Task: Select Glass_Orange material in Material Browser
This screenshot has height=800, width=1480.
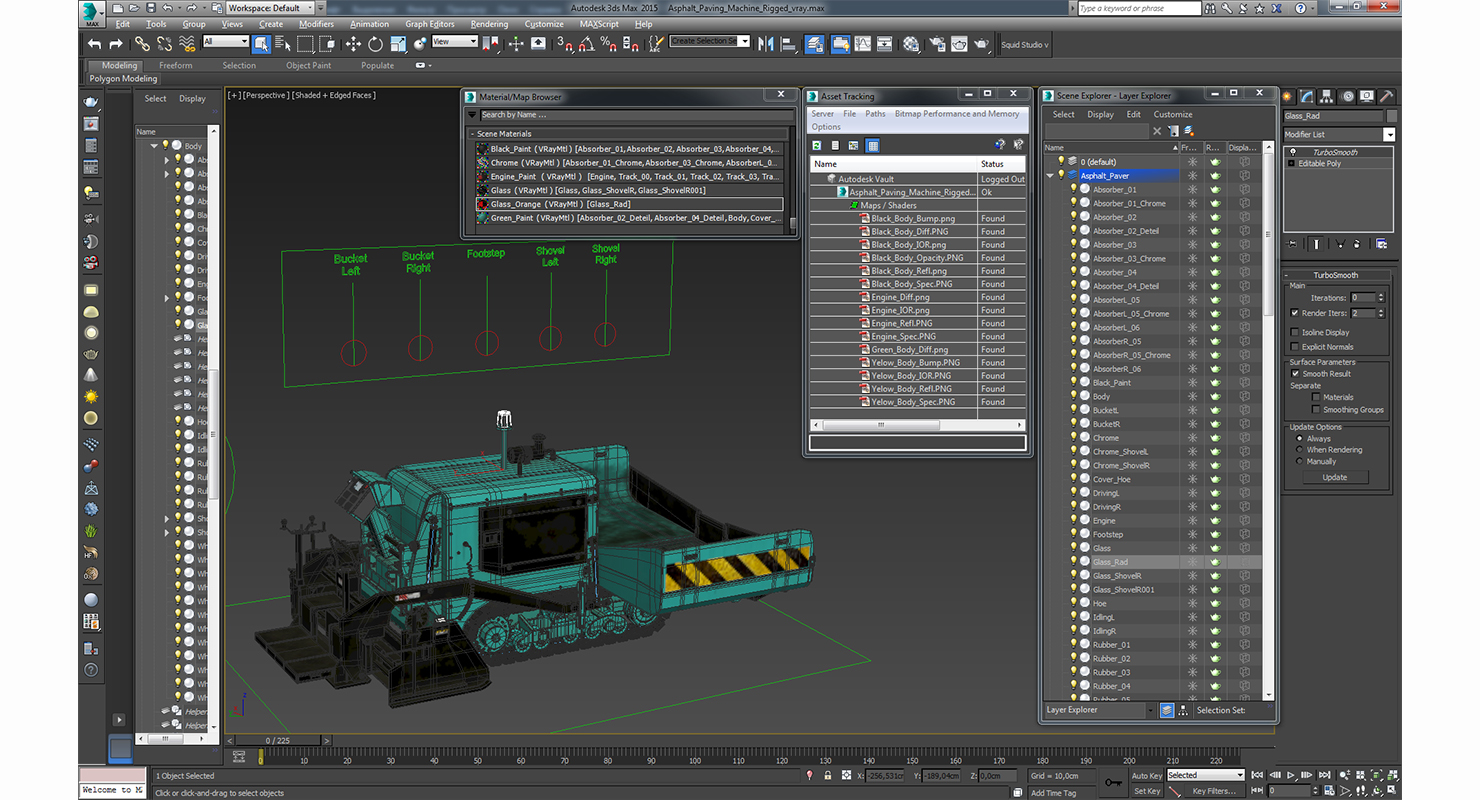Action: pyautogui.click(x=629, y=204)
